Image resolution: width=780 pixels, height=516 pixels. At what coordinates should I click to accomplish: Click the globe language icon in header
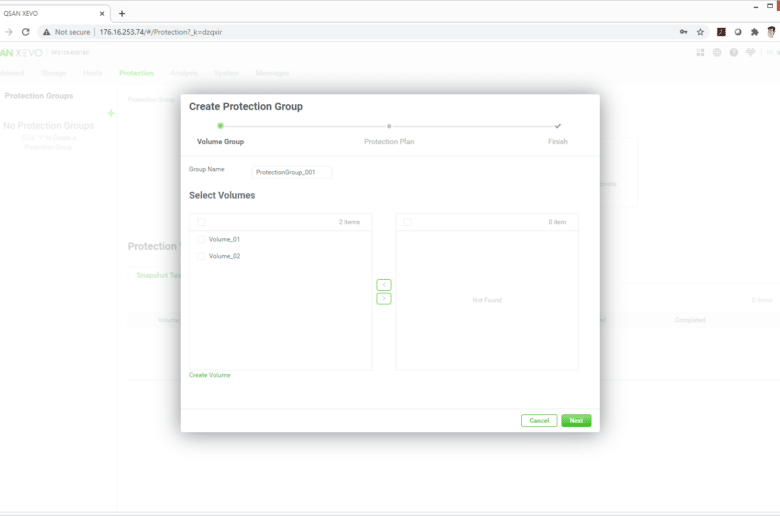[717, 52]
